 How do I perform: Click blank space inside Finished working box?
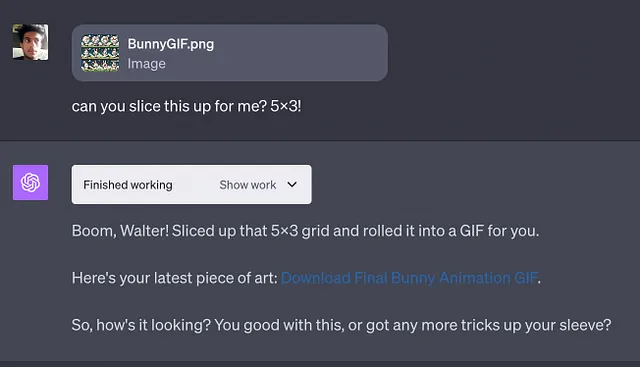196,185
